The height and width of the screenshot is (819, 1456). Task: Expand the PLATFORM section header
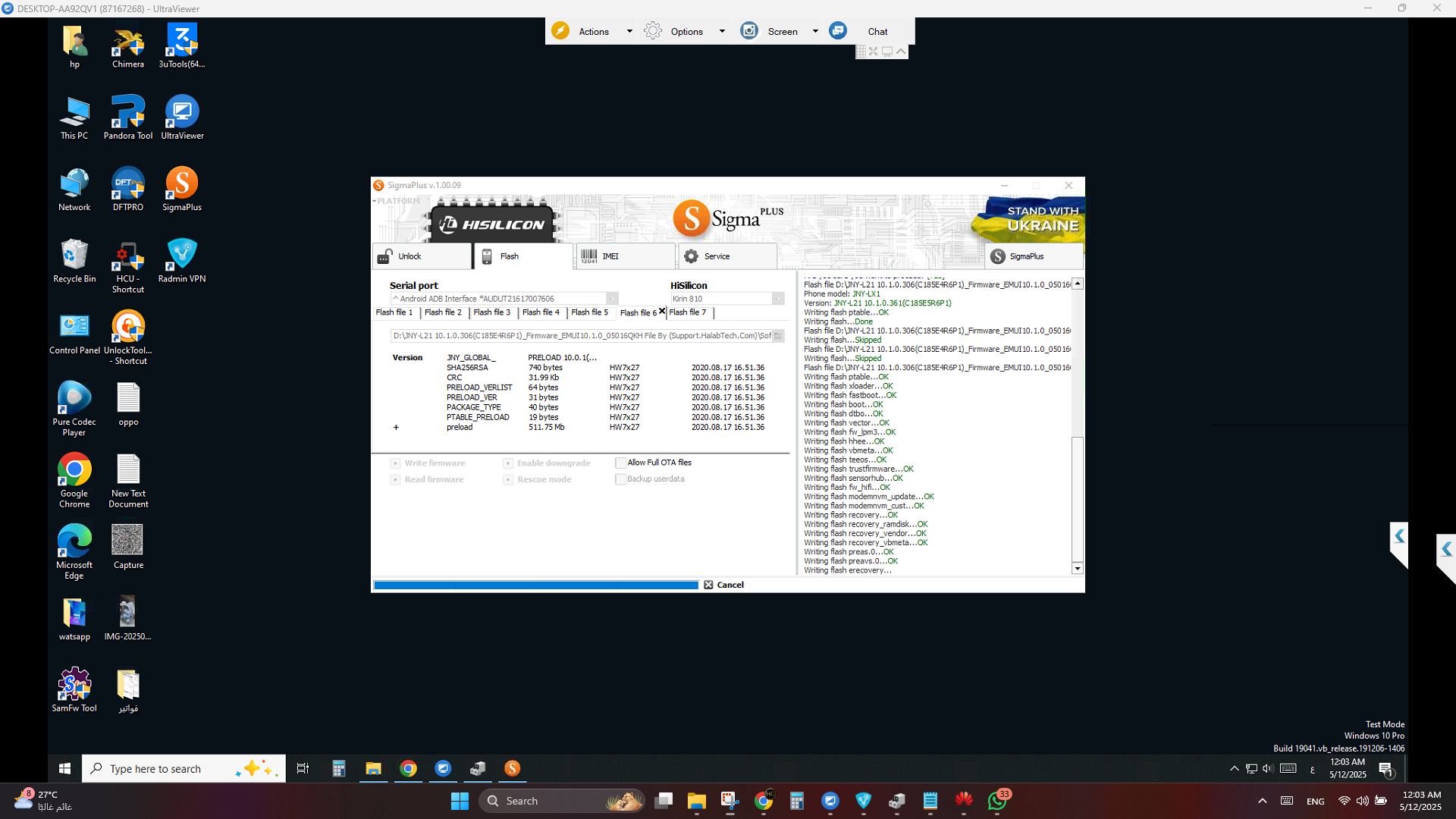(x=396, y=201)
